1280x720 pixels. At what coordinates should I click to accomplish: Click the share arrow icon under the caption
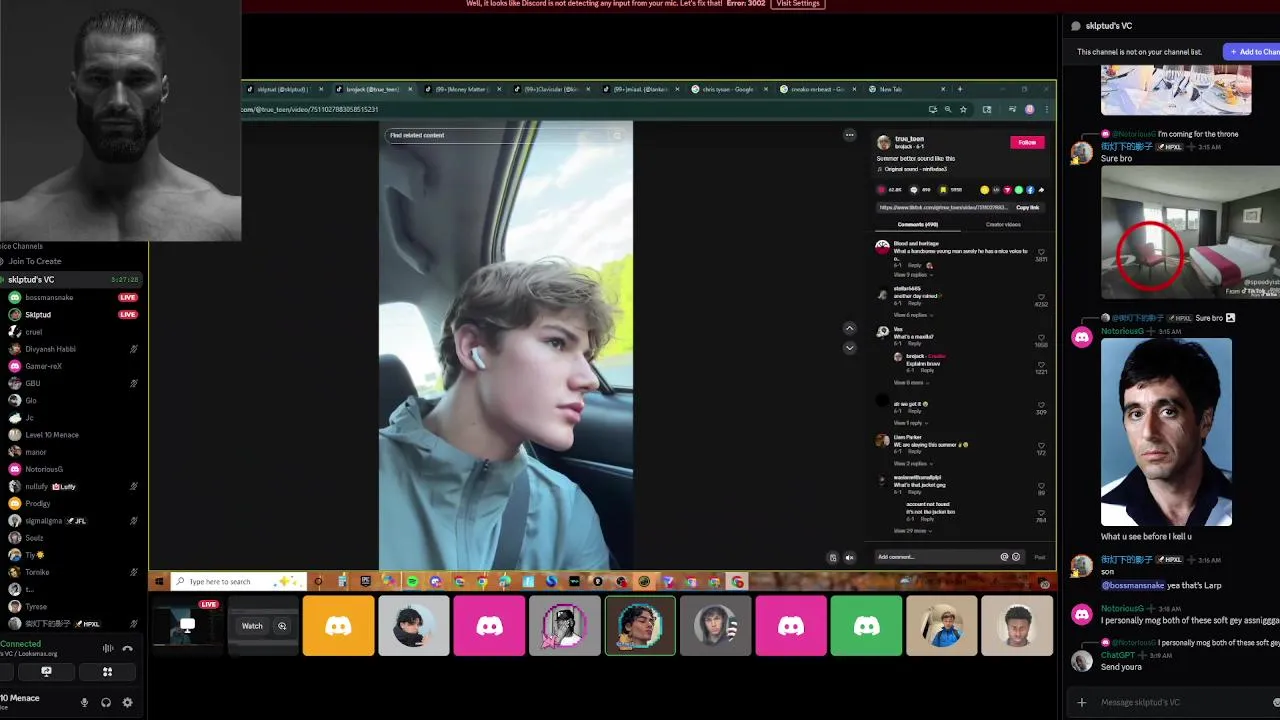1041,190
